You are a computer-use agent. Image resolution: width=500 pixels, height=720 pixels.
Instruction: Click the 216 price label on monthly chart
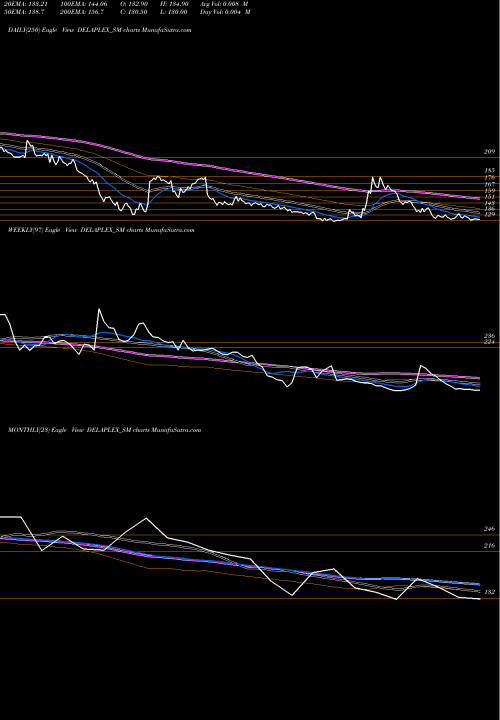tap(489, 546)
